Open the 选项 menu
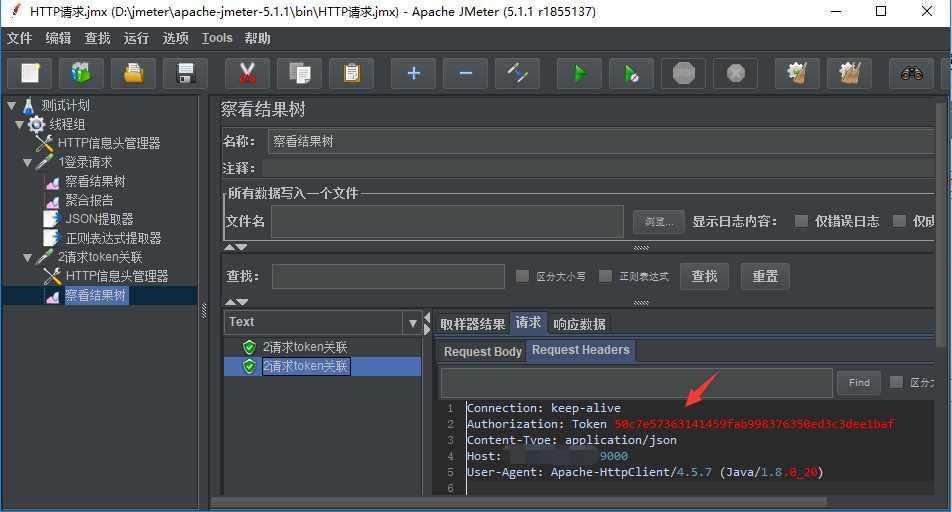 pos(175,38)
